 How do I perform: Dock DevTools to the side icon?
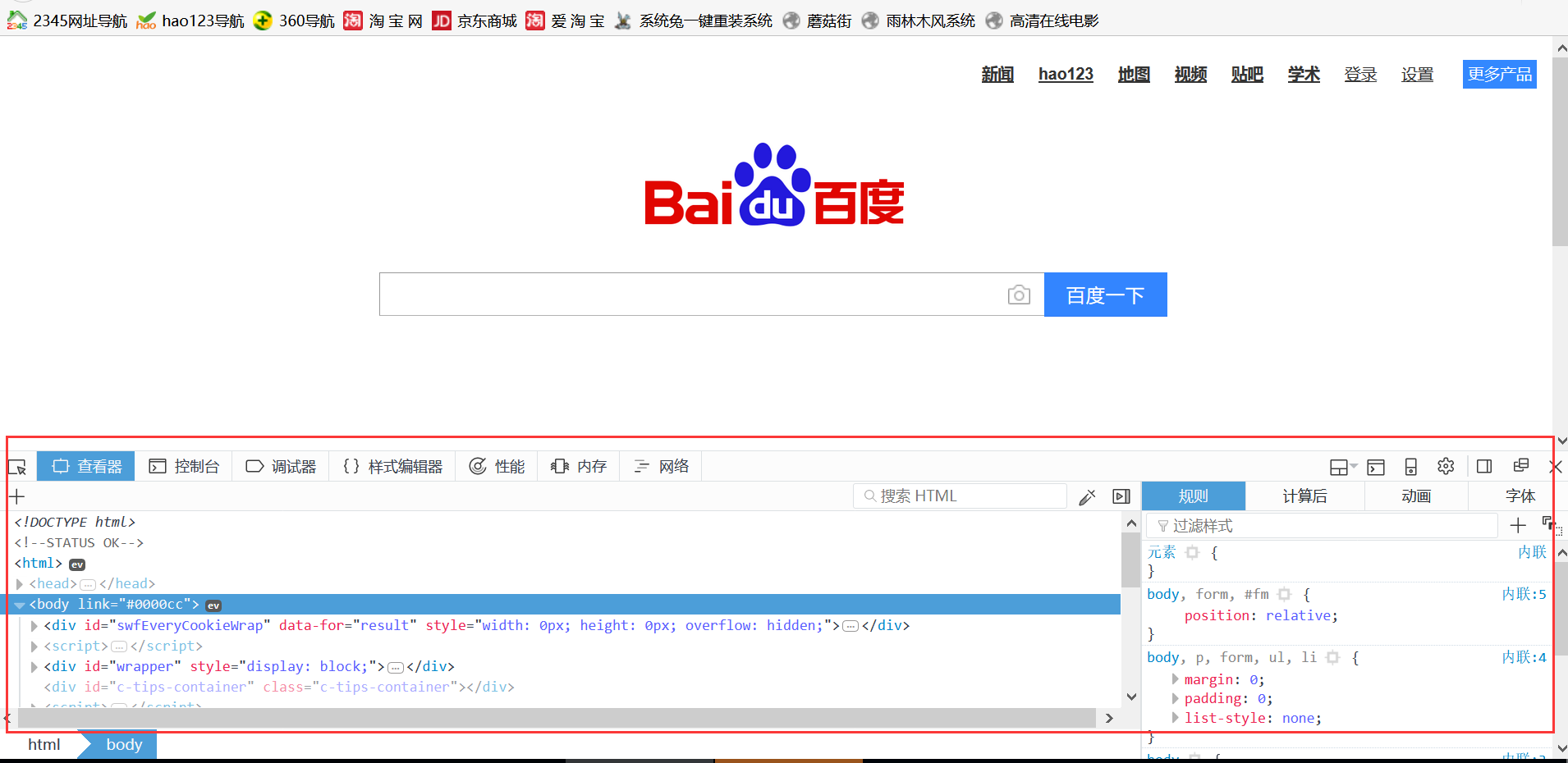[1484, 466]
